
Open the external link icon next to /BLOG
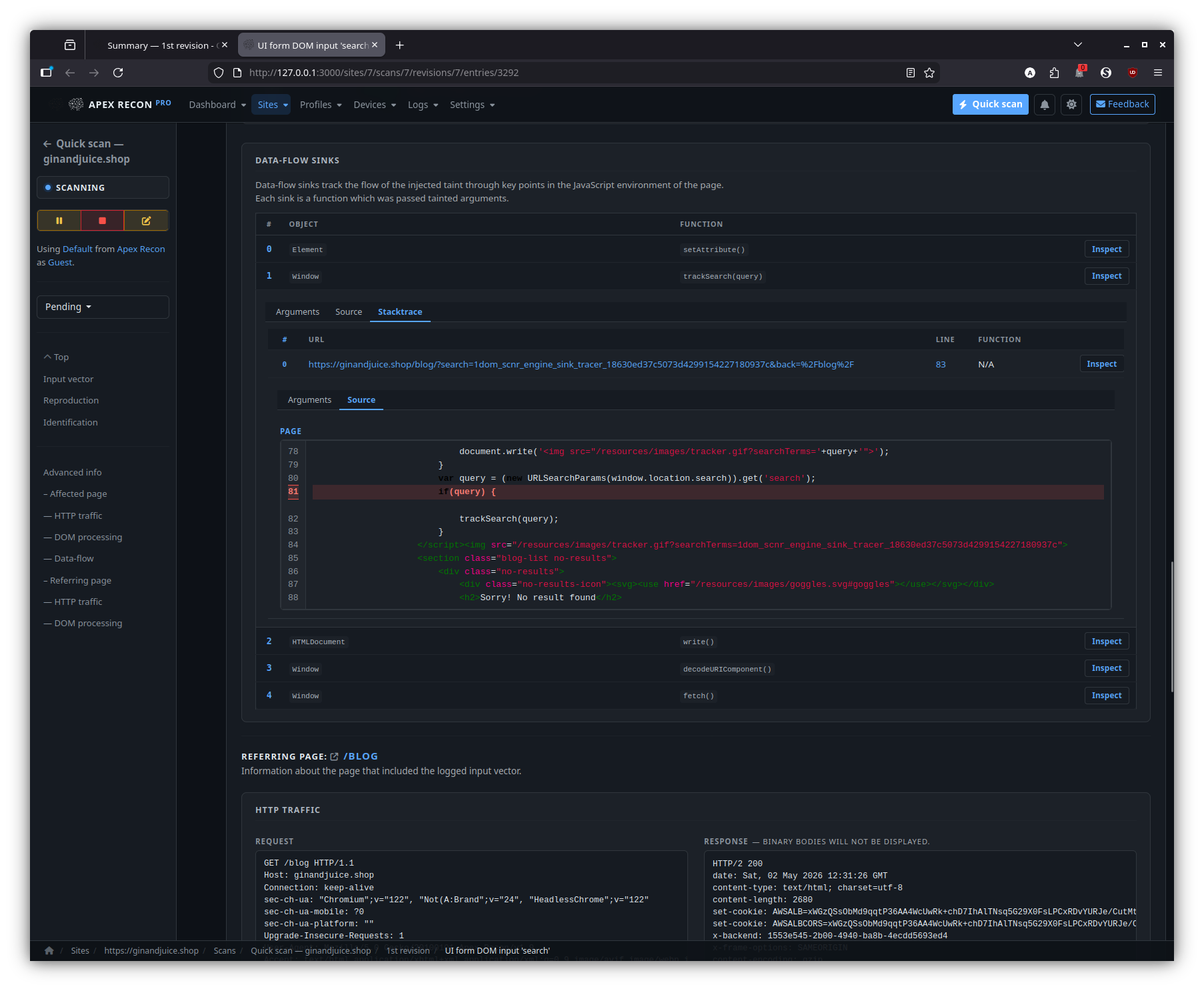click(335, 756)
